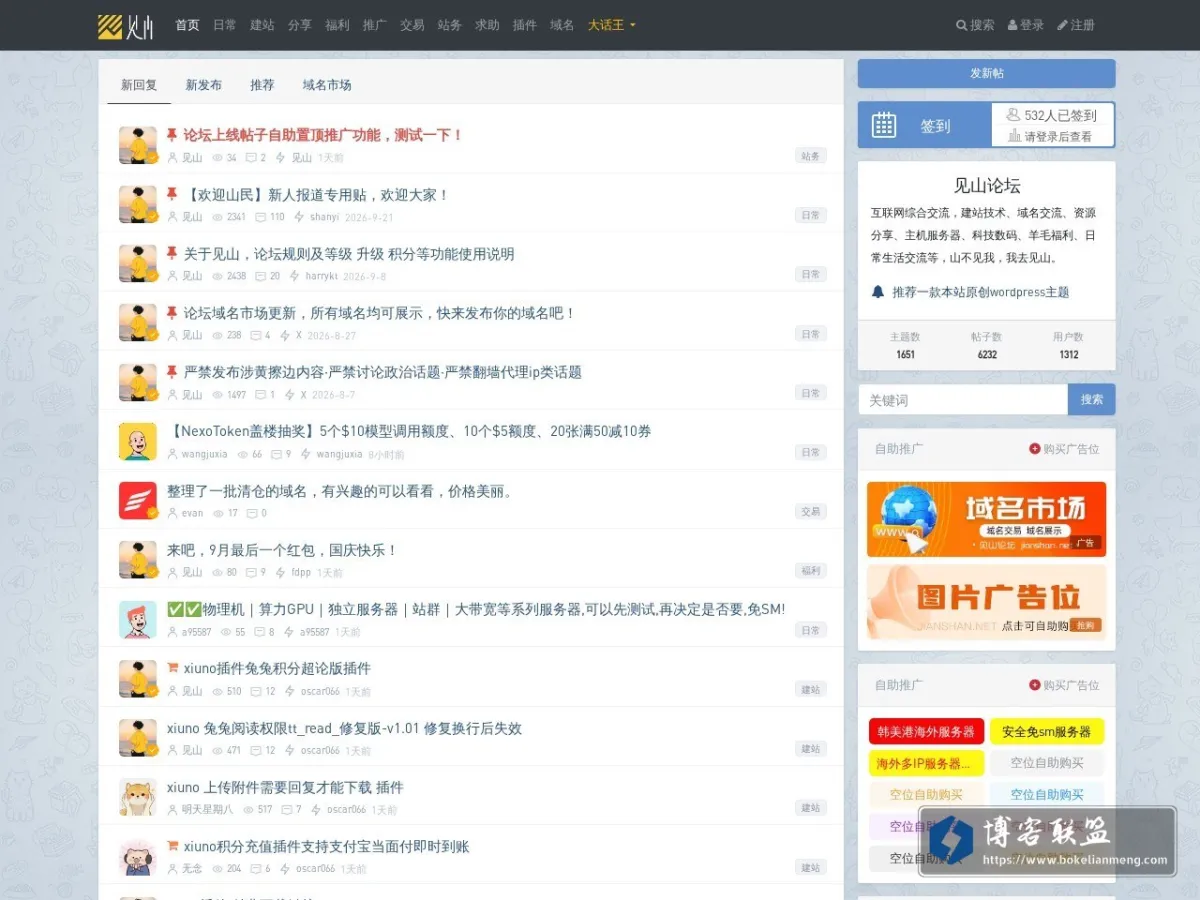Click 明天星期八's avatar icon
1200x900 pixels.
tap(138, 797)
